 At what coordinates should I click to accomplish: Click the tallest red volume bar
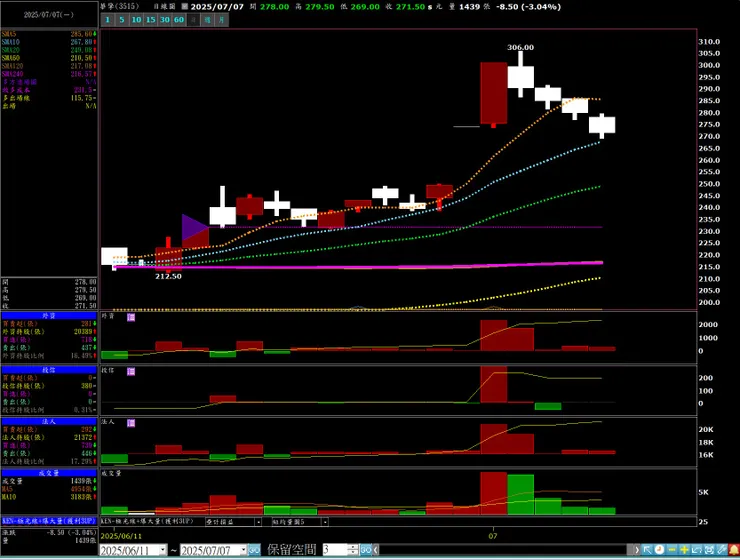tap(494, 493)
